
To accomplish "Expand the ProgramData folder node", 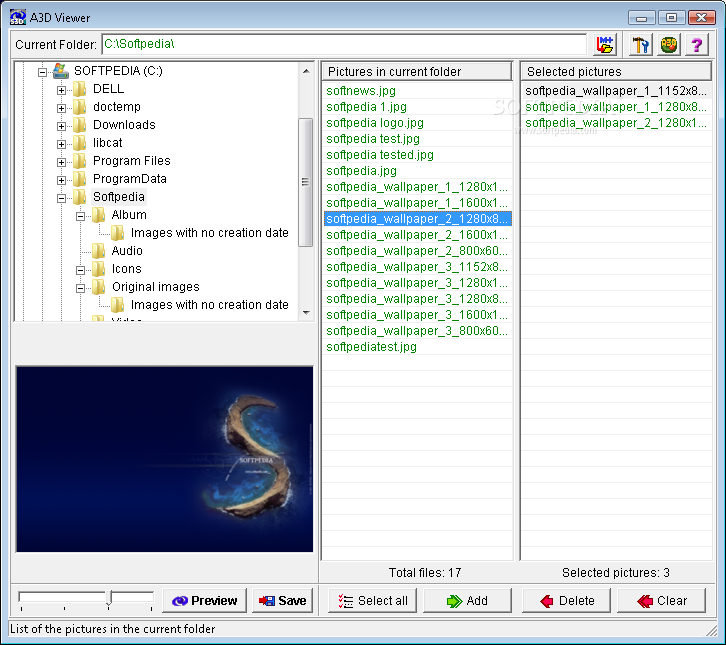I will pos(61,180).
